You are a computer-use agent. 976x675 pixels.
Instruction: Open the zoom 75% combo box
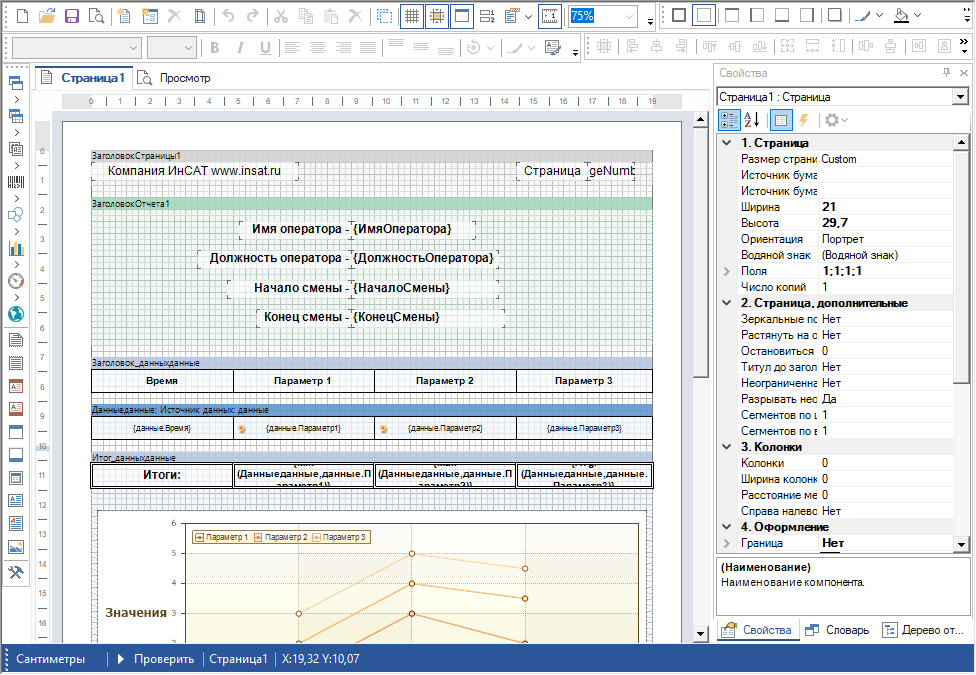click(x=603, y=16)
